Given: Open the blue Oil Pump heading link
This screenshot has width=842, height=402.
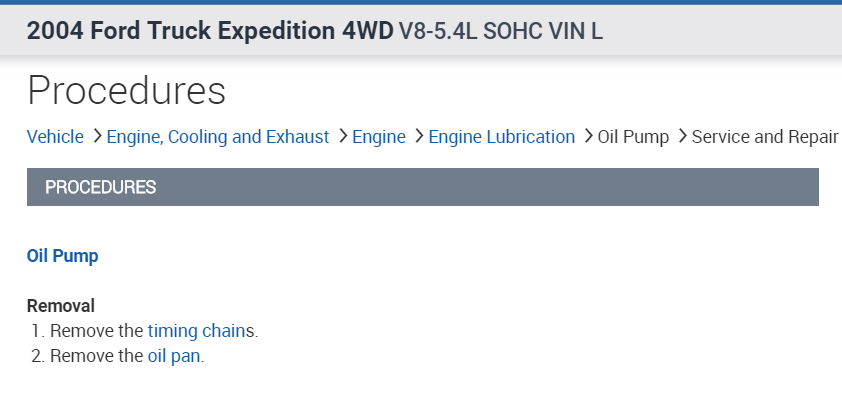Looking at the screenshot, I should (x=62, y=256).
